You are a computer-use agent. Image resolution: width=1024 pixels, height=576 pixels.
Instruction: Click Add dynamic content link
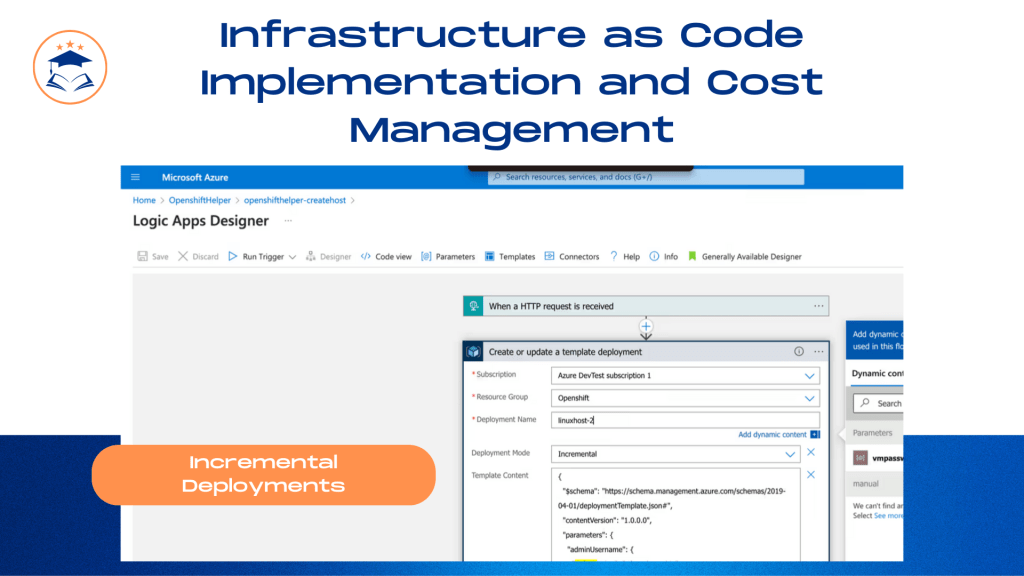pyautogui.click(x=772, y=434)
